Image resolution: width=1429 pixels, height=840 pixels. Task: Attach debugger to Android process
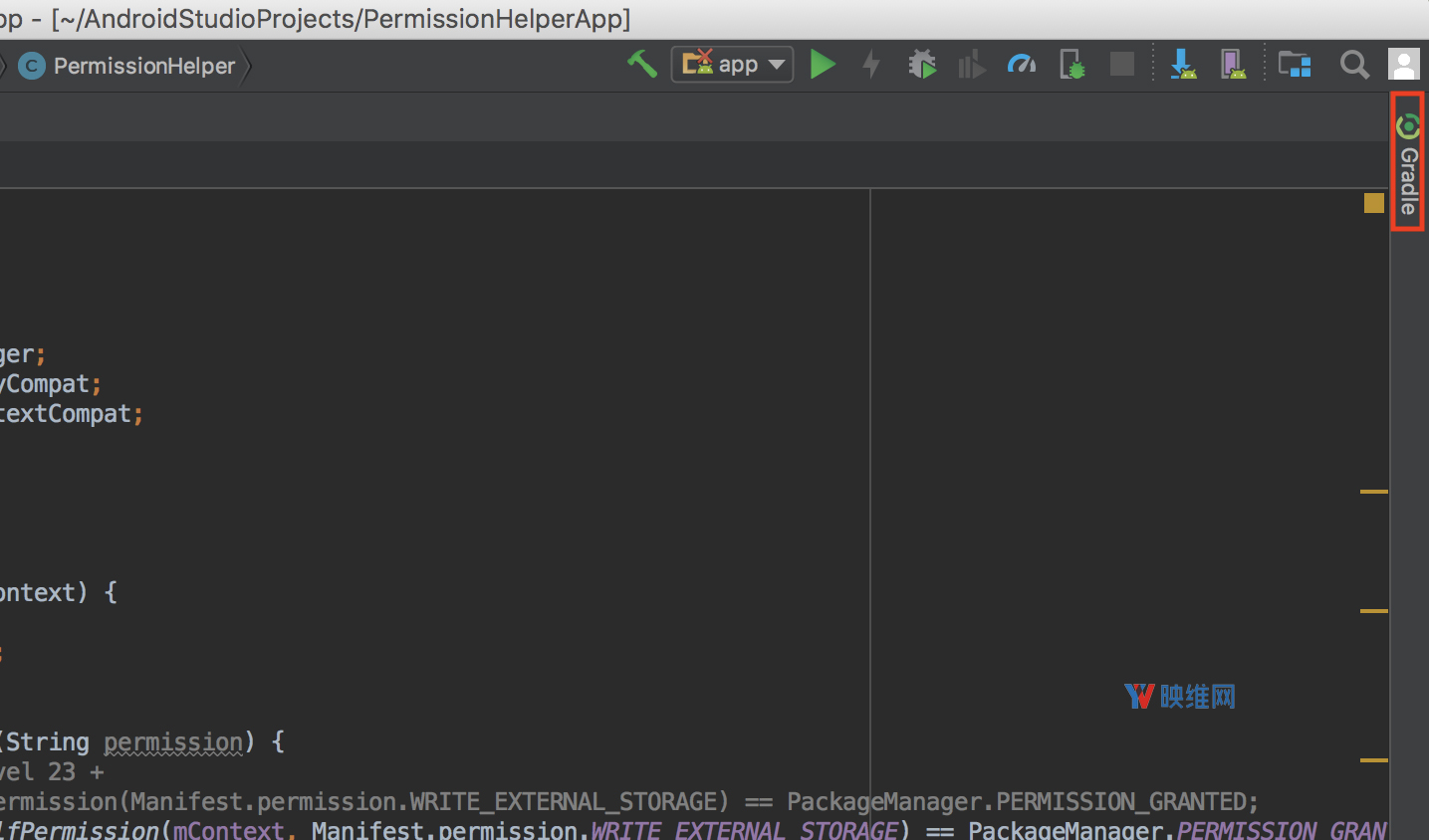click(1072, 65)
